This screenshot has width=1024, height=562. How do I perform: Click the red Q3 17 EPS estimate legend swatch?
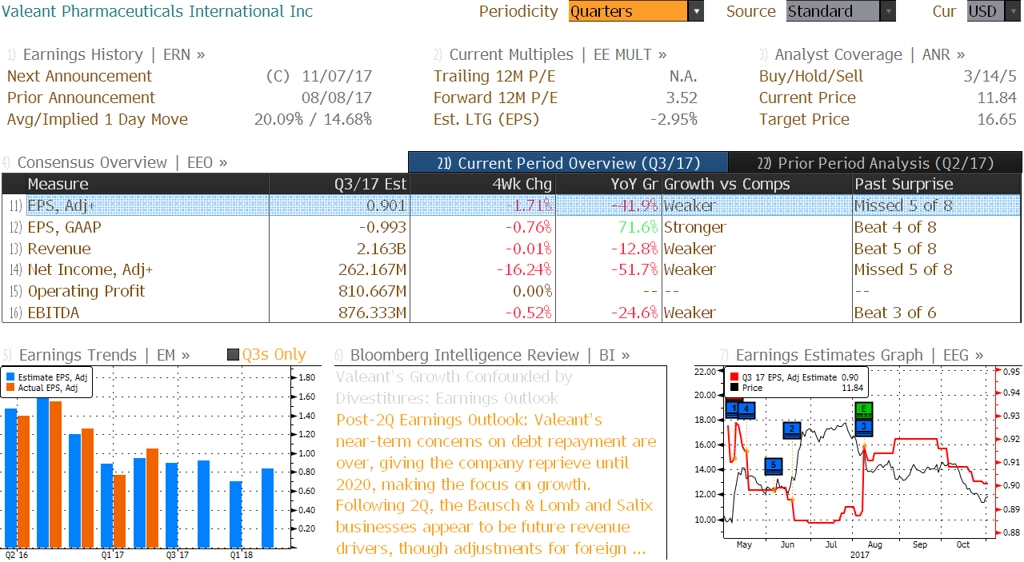[734, 377]
